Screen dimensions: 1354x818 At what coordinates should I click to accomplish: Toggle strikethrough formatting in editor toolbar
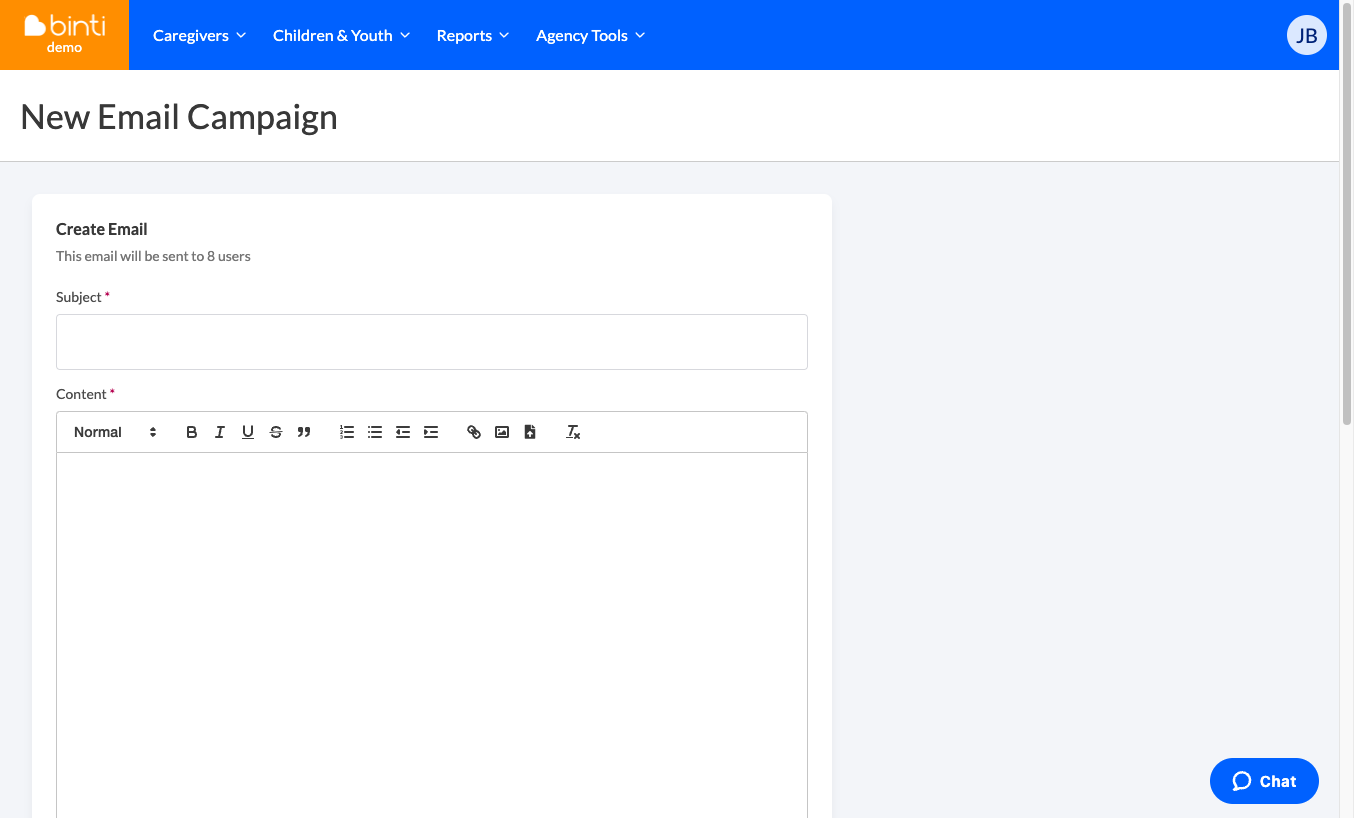point(276,432)
